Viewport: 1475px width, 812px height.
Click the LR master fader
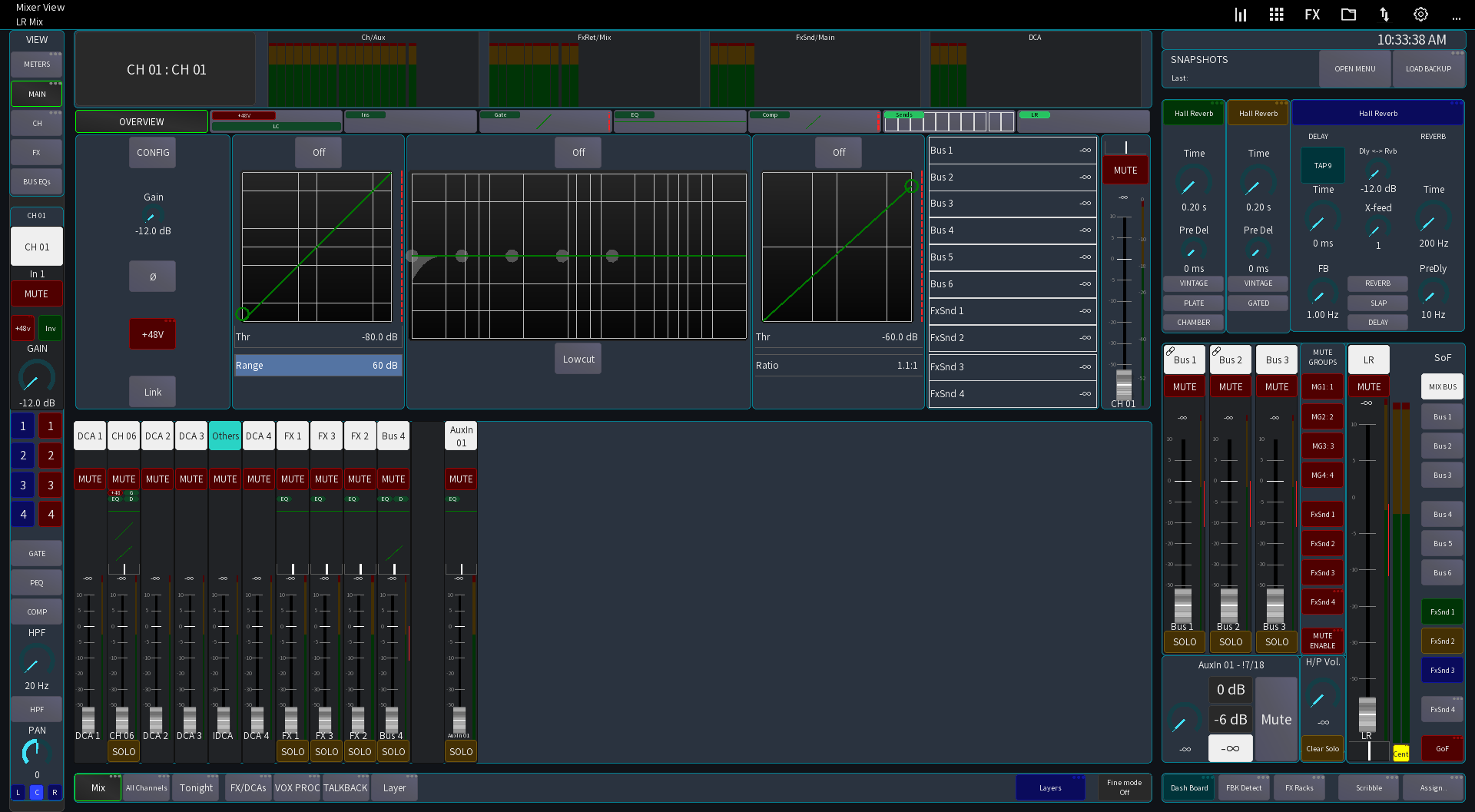[x=1367, y=714]
